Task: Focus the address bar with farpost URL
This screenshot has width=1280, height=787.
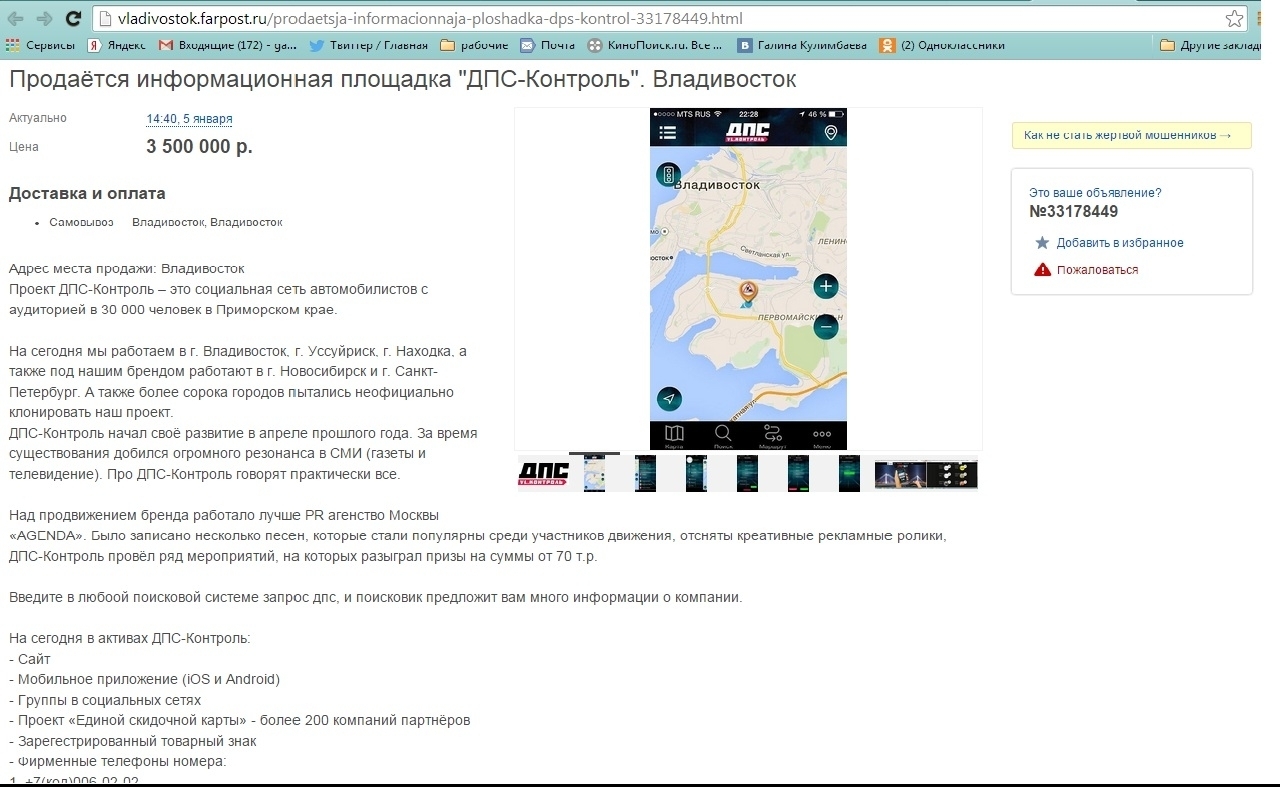Action: [660, 18]
